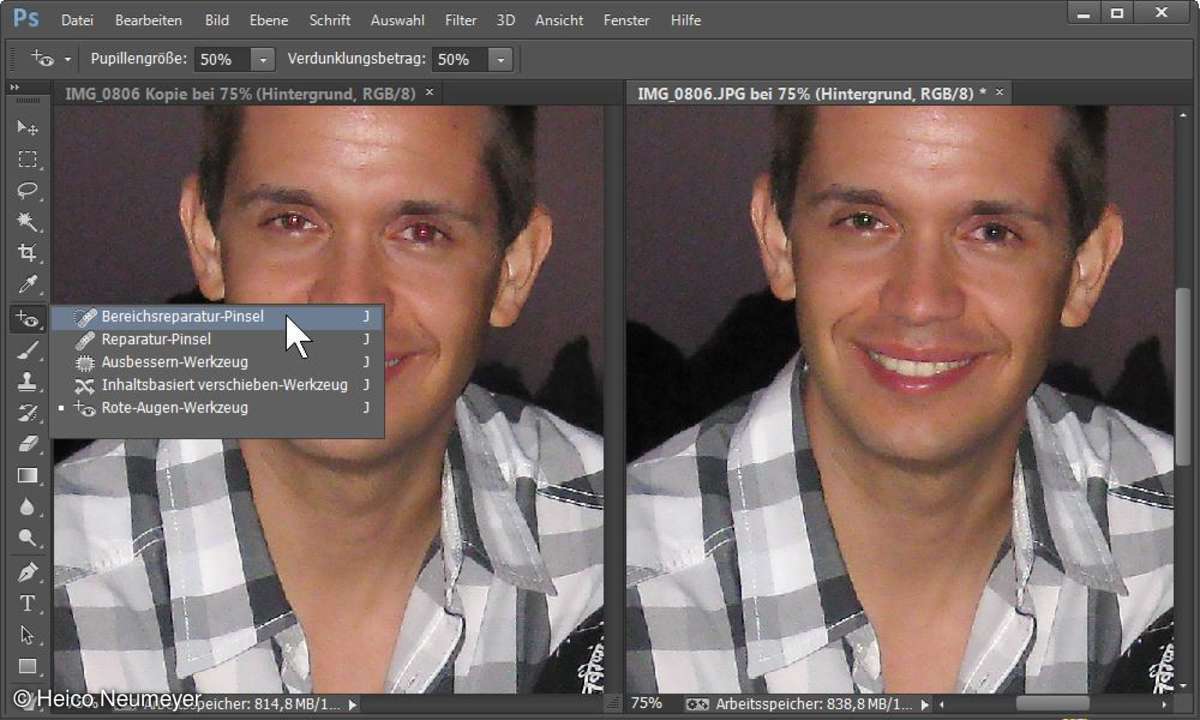
Task: Open the 3D menu
Action: pos(505,20)
